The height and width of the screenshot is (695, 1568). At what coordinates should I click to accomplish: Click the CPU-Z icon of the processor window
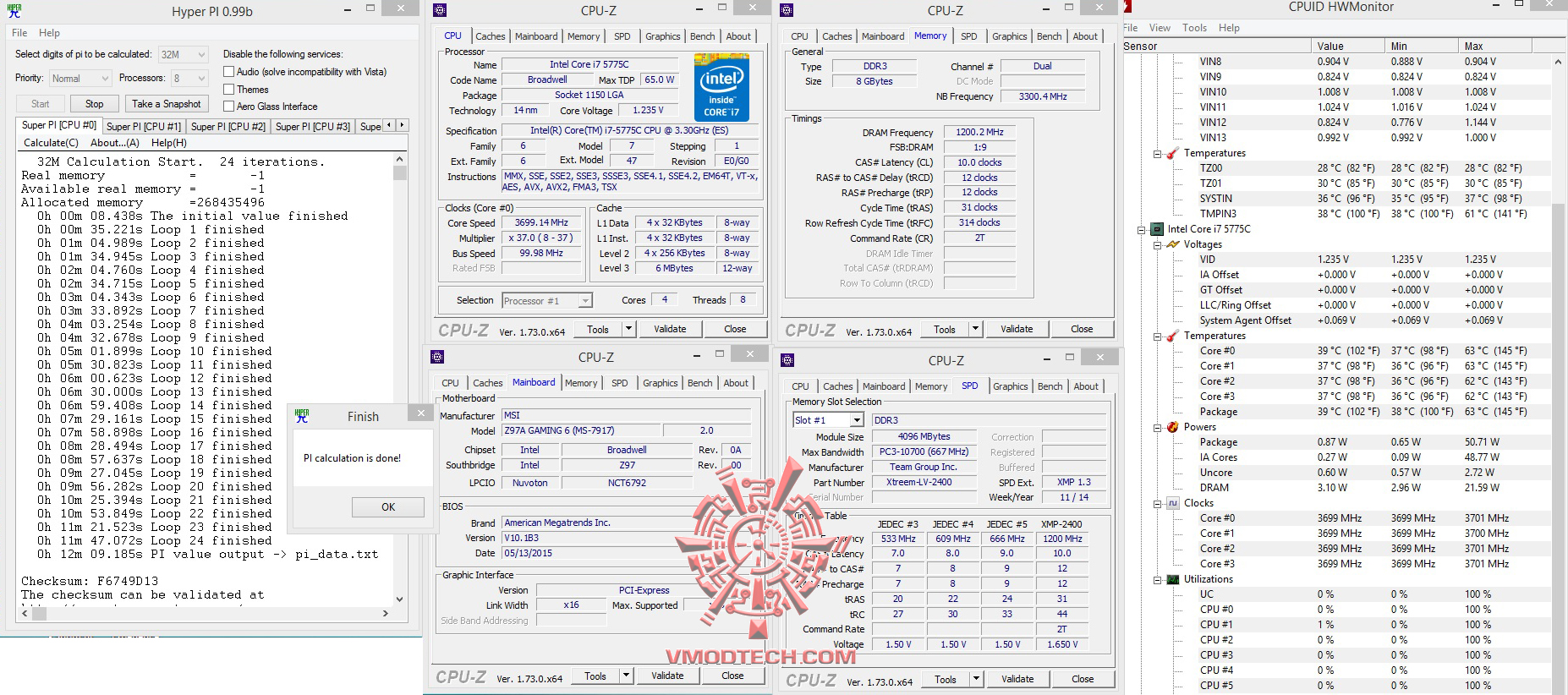pyautogui.click(x=440, y=10)
